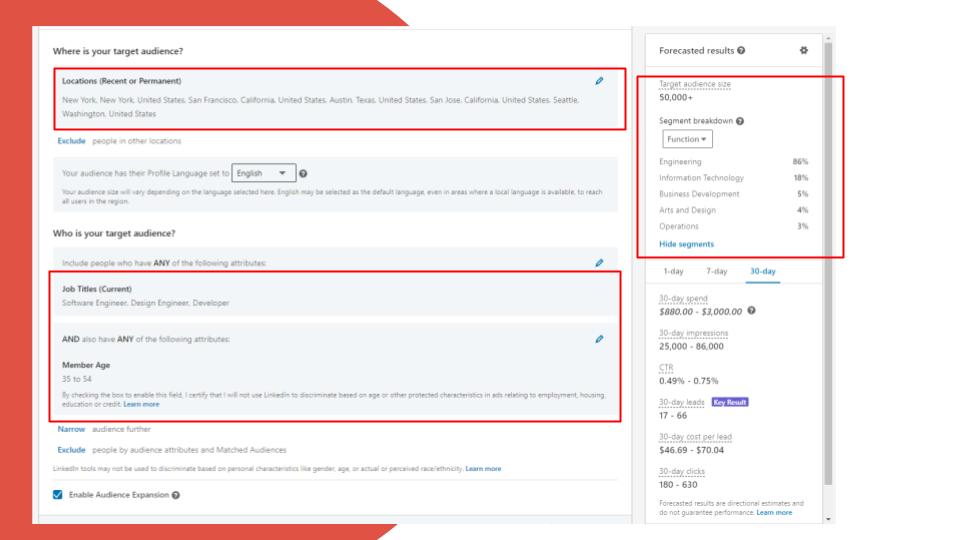Click help icon next to Forecasted results
This screenshot has height=540, width=960.
(741, 51)
